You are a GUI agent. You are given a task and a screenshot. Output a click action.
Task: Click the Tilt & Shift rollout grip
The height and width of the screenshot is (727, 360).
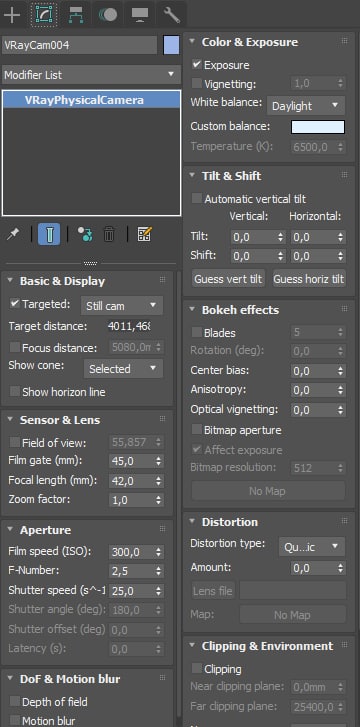pyautogui.click(x=344, y=175)
